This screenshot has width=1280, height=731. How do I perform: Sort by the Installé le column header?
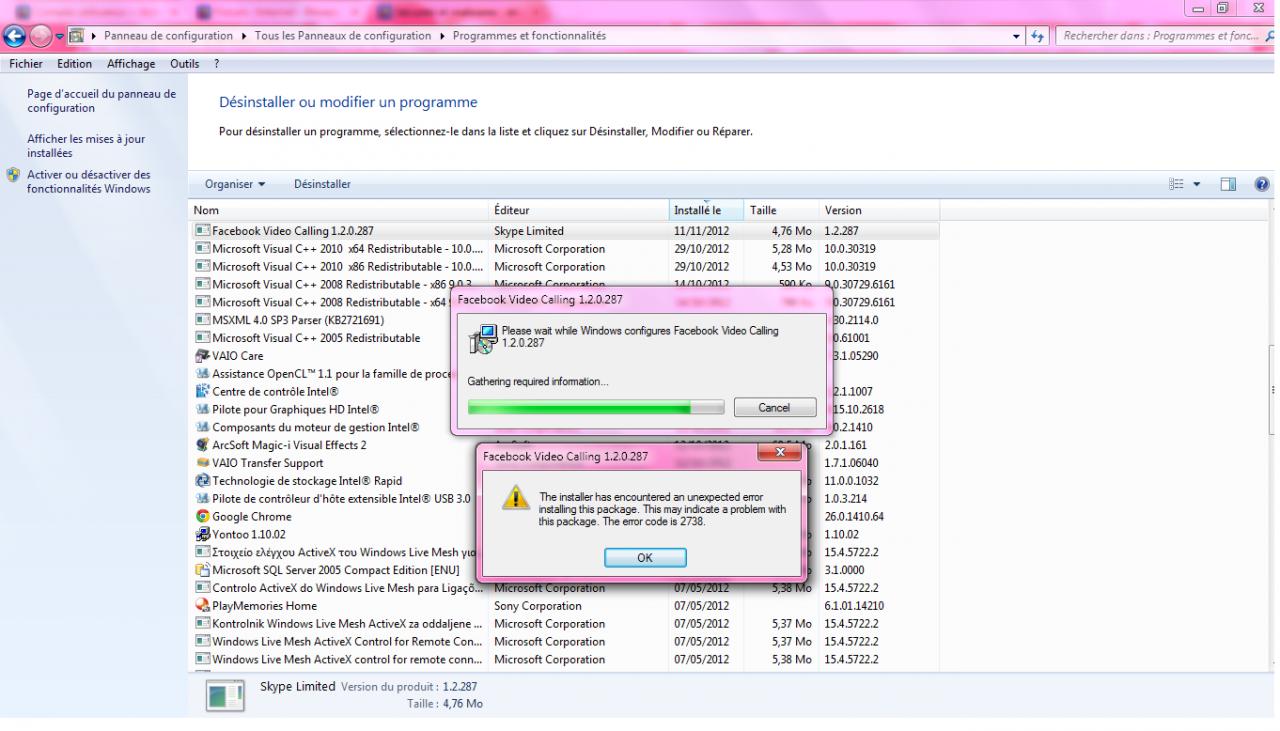[707, 210]
